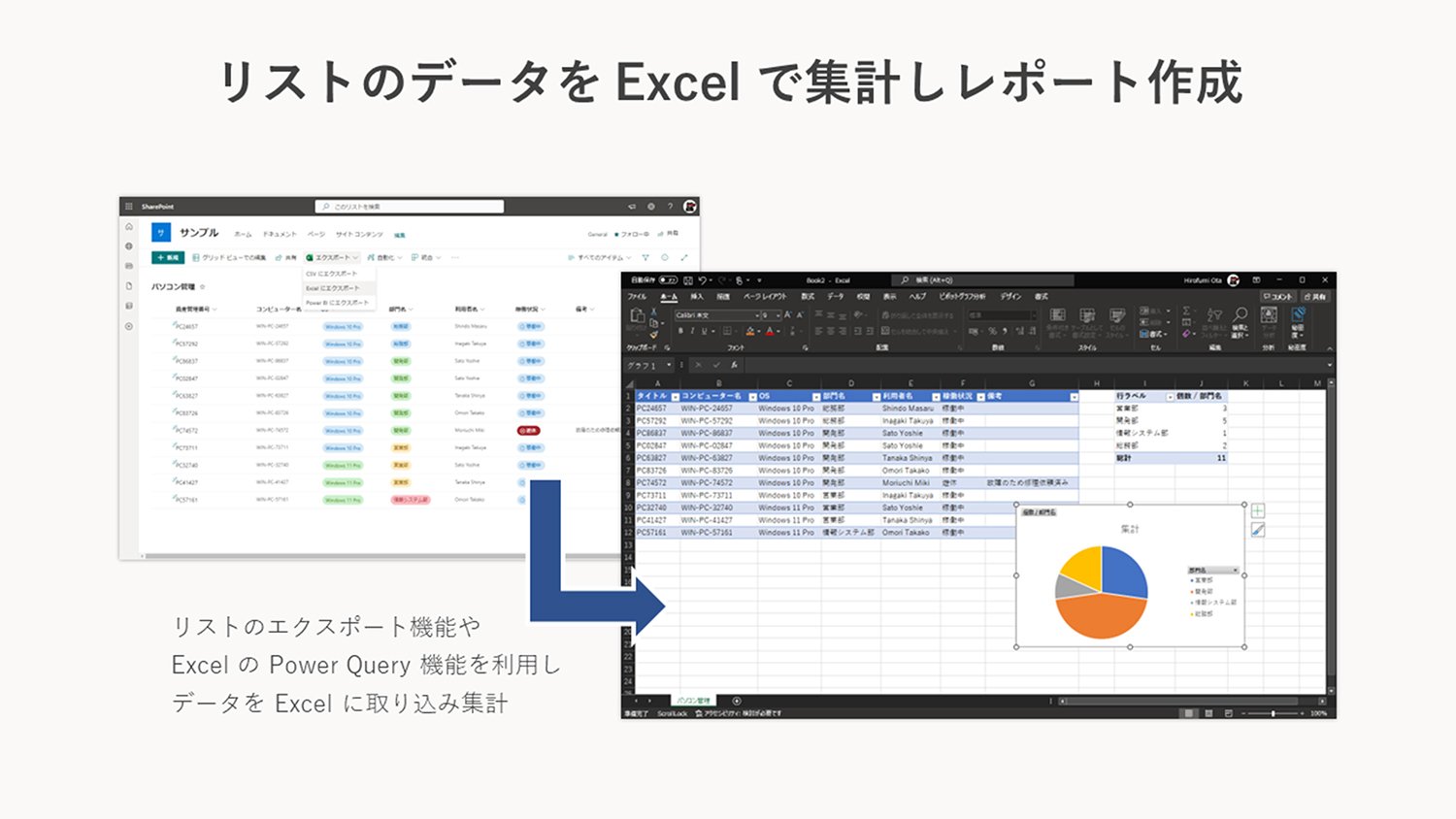Click the Excel fill color bucket
Image resolution: width=1456 pixels, height=819 pixels.
(x=750, y=331)
